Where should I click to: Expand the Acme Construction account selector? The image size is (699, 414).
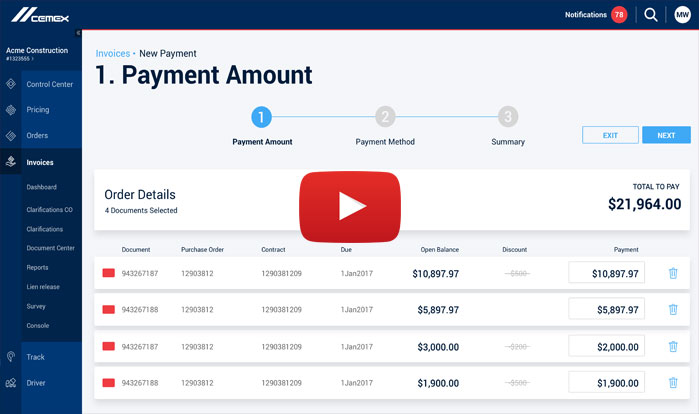tap(37, 53)
